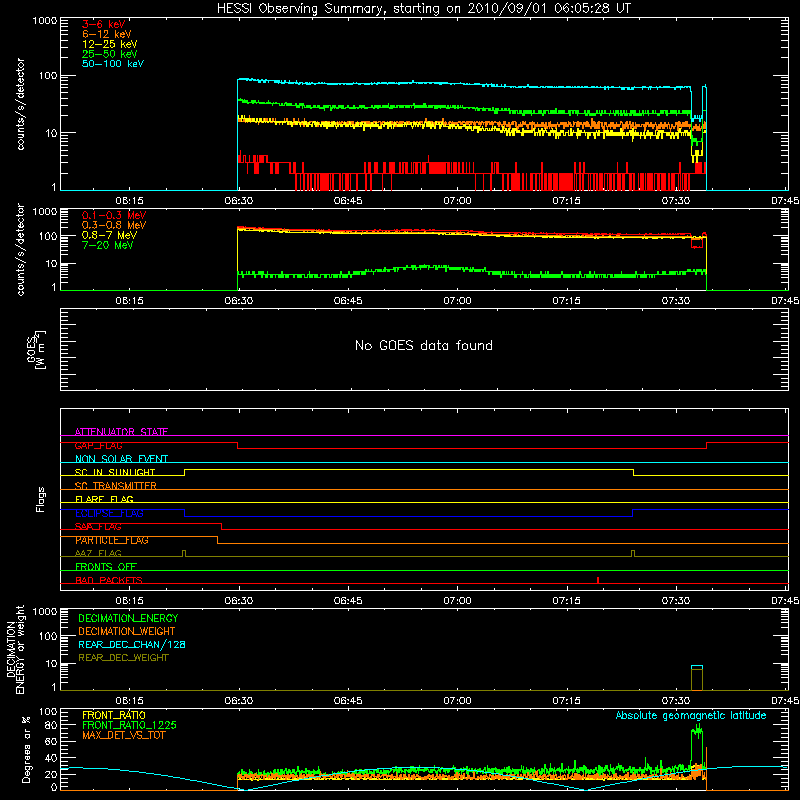Image resolution: width=800 pixels, height=800 pixels.
Task: Select the GAP_FLAG label
Action: pos(98,445)
